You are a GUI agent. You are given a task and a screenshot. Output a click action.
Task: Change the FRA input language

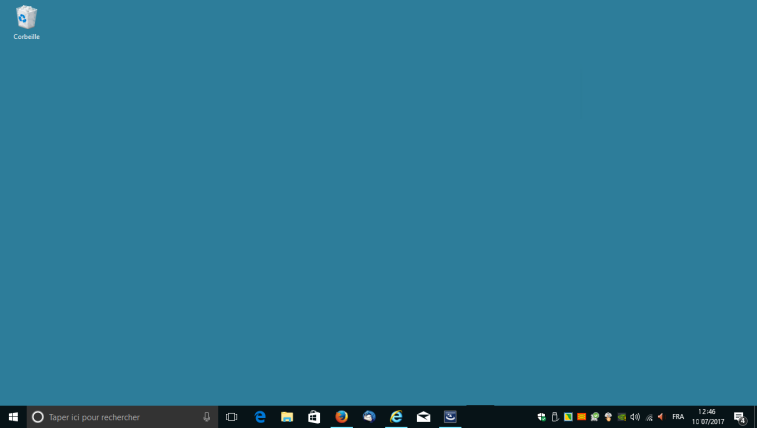point(678,417)
